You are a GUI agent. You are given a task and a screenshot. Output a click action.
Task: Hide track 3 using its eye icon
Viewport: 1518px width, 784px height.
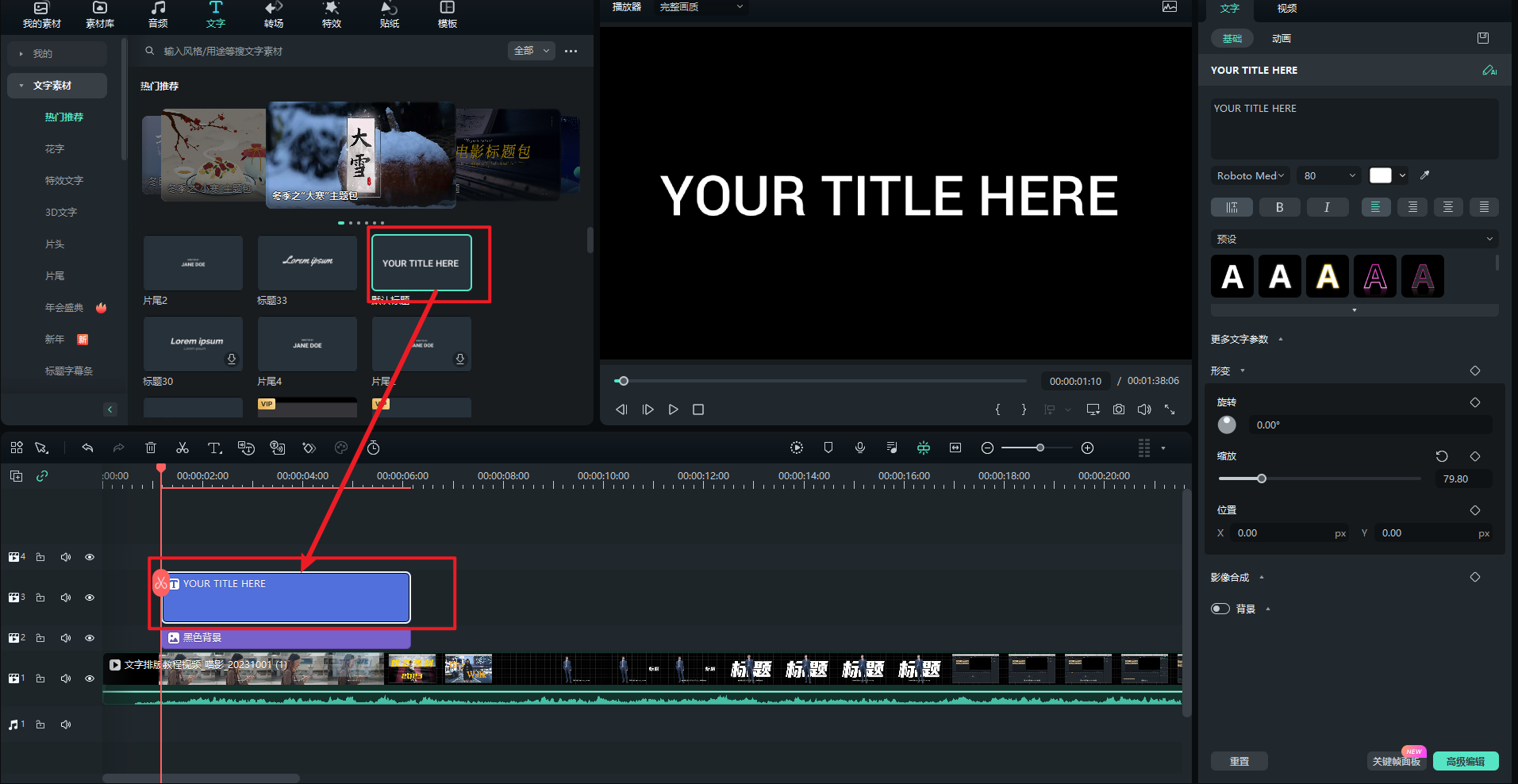[90, 598]
